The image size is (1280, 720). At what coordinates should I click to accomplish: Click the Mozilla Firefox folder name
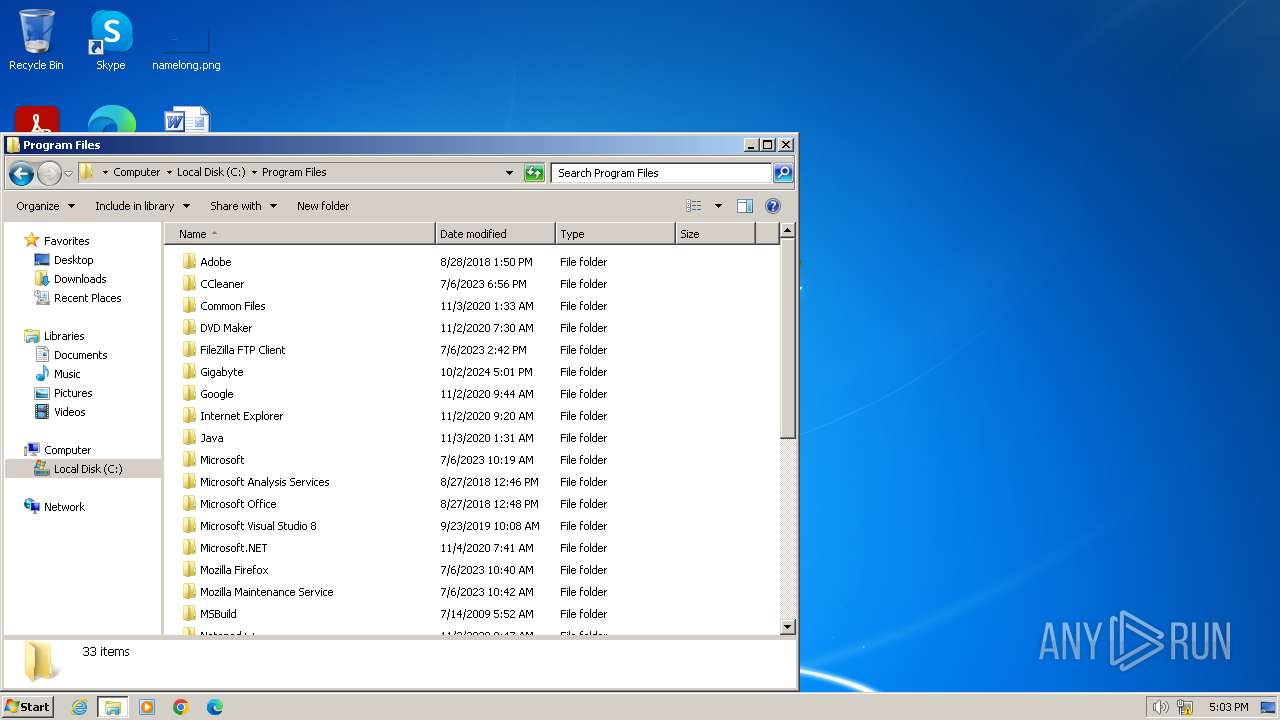point(234,570)
